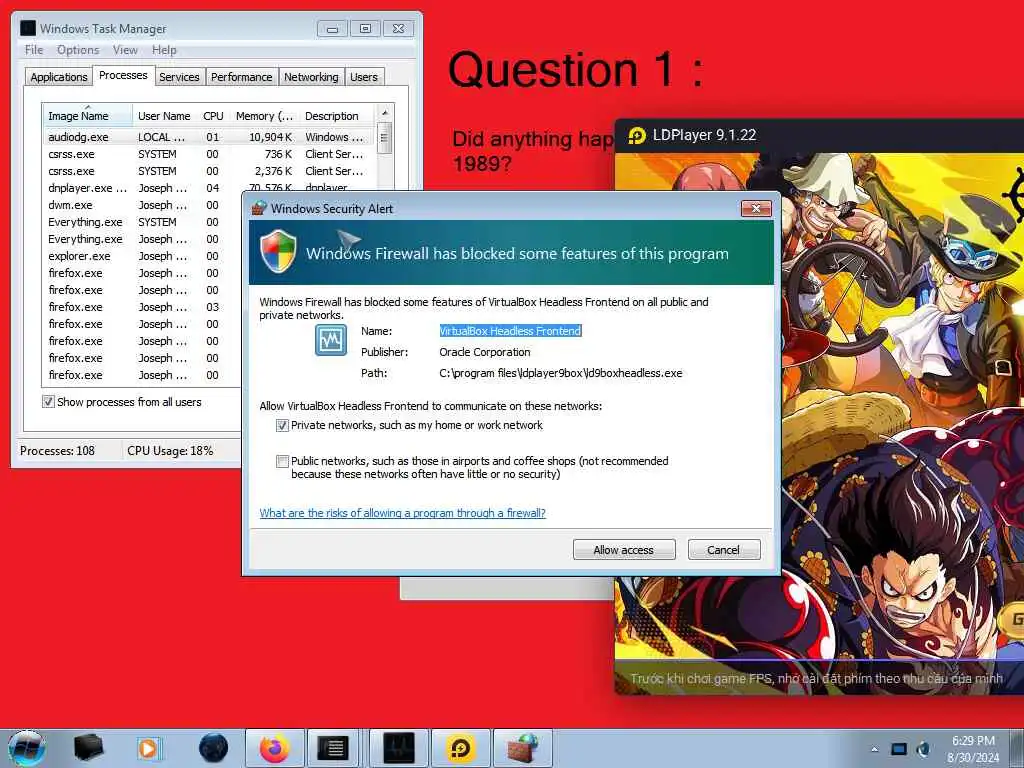Sort processes by Memory column
Viewport: 1024px width, 768px height.
(x=264, y=116)
